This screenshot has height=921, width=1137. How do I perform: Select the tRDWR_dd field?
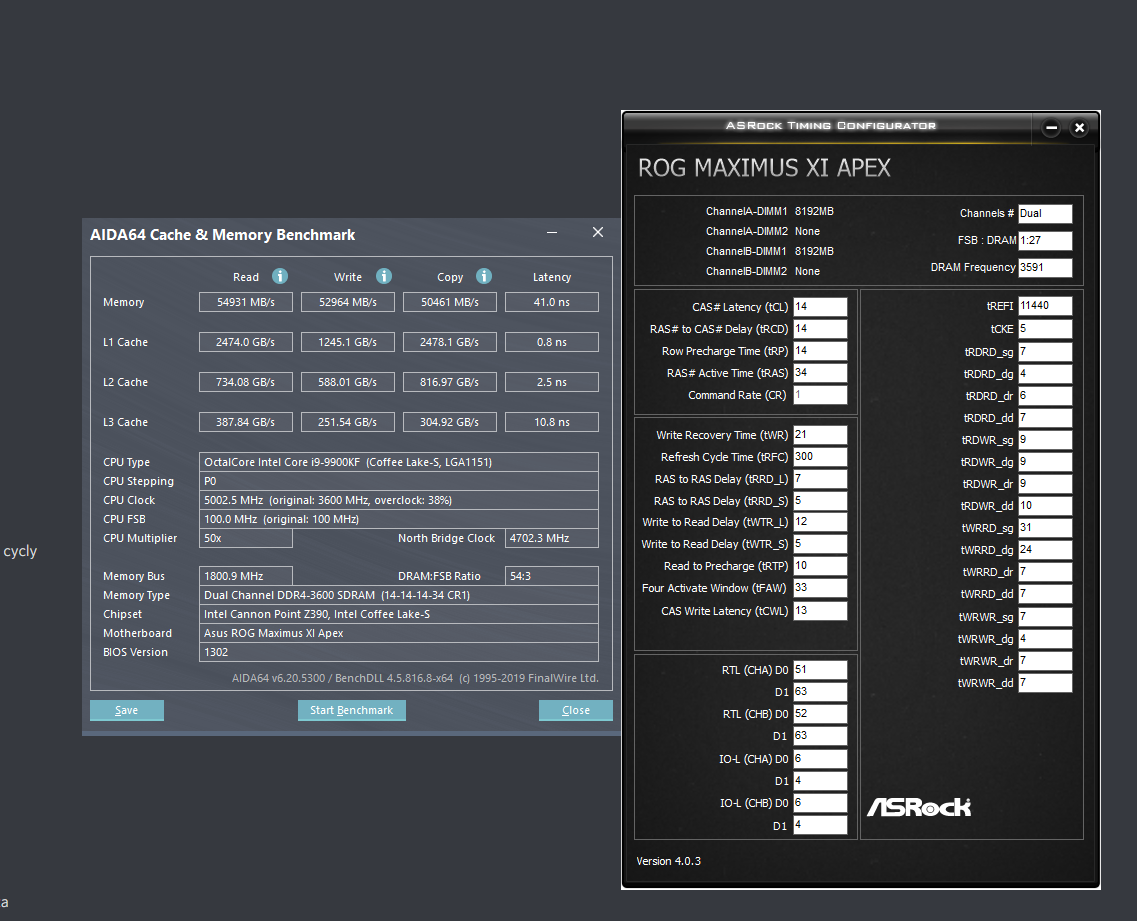1045,505
